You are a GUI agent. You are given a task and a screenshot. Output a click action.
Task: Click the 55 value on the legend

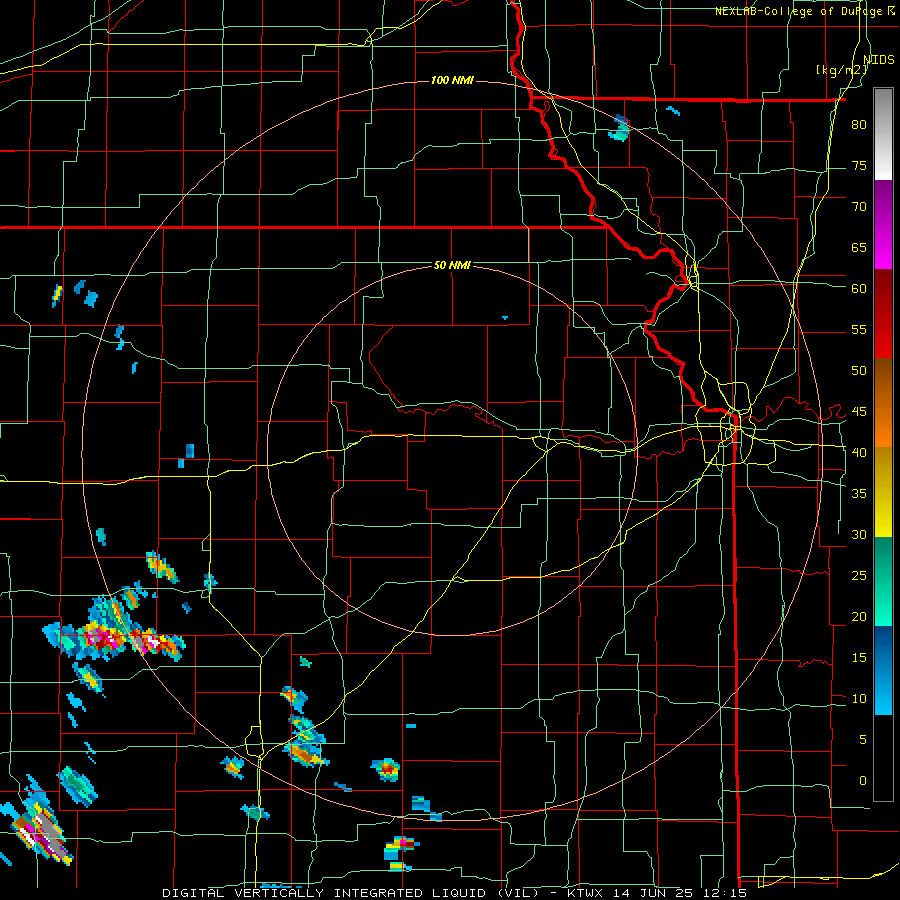859,329
